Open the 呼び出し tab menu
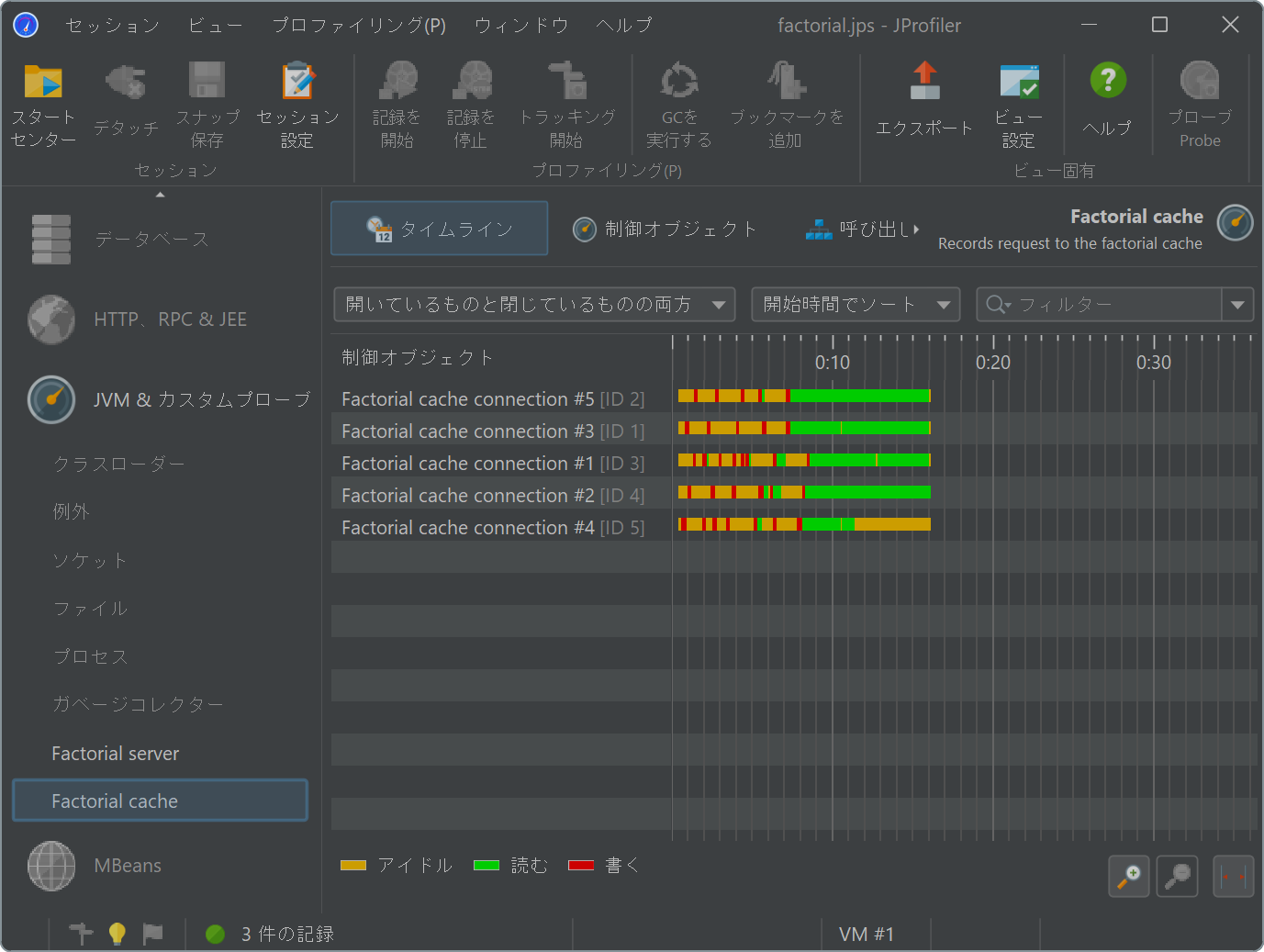This screenshot has height=952, width=1264. coord(863,229)
